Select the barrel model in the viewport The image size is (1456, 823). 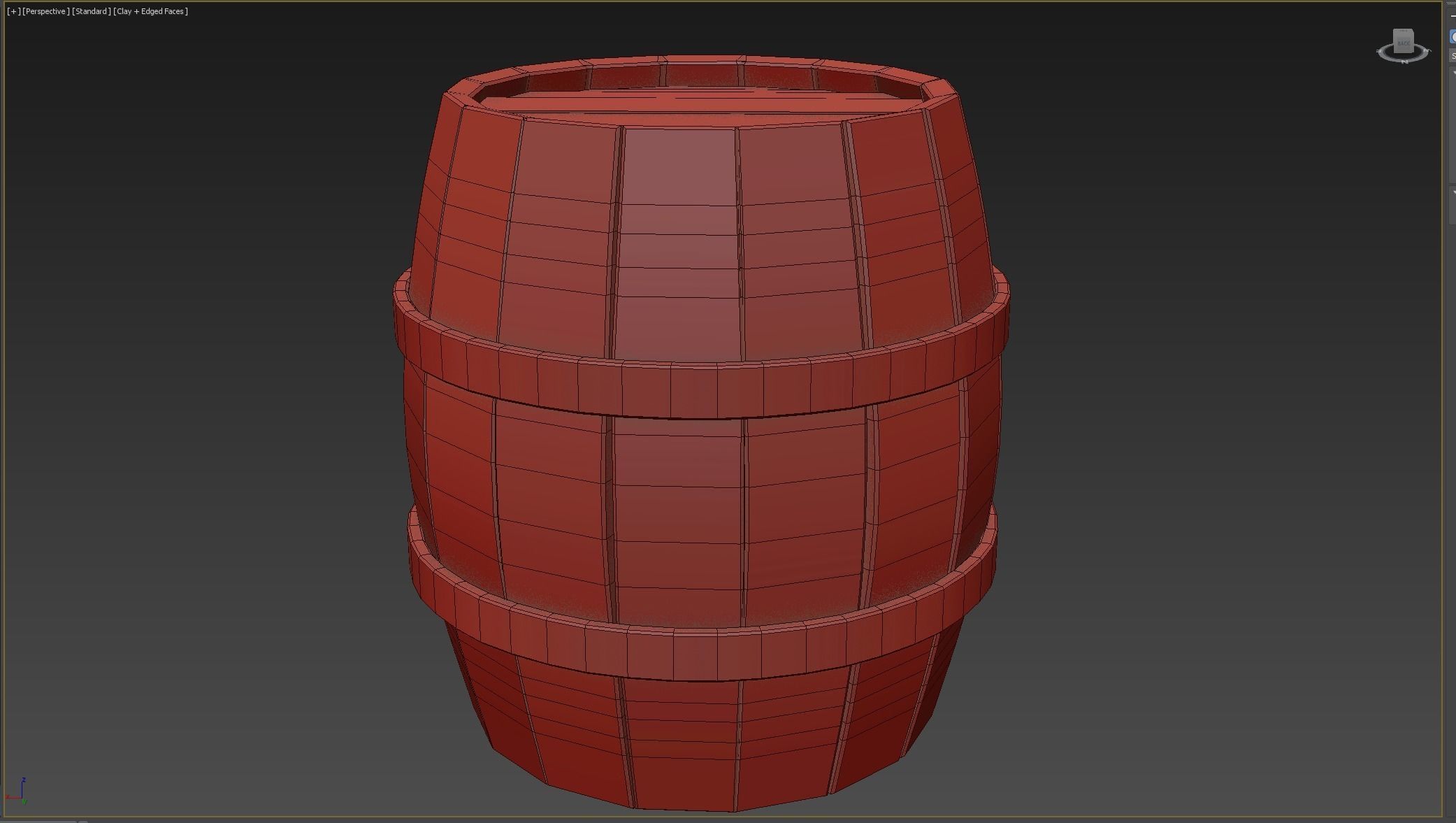click(701, 434)
